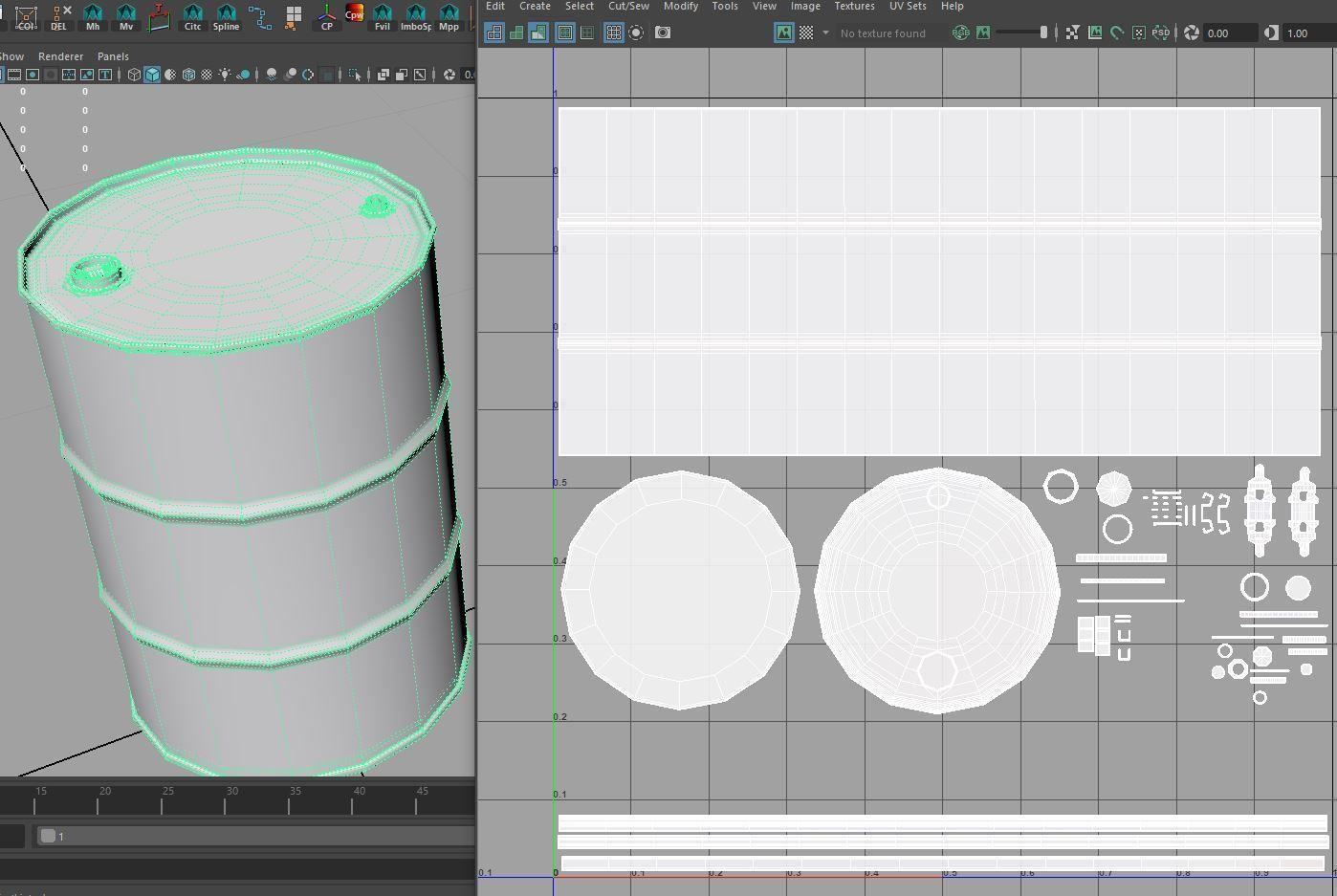Open the View menu in UV Editor
Viewport: 1337px width, 896px height.
point(764,7)
